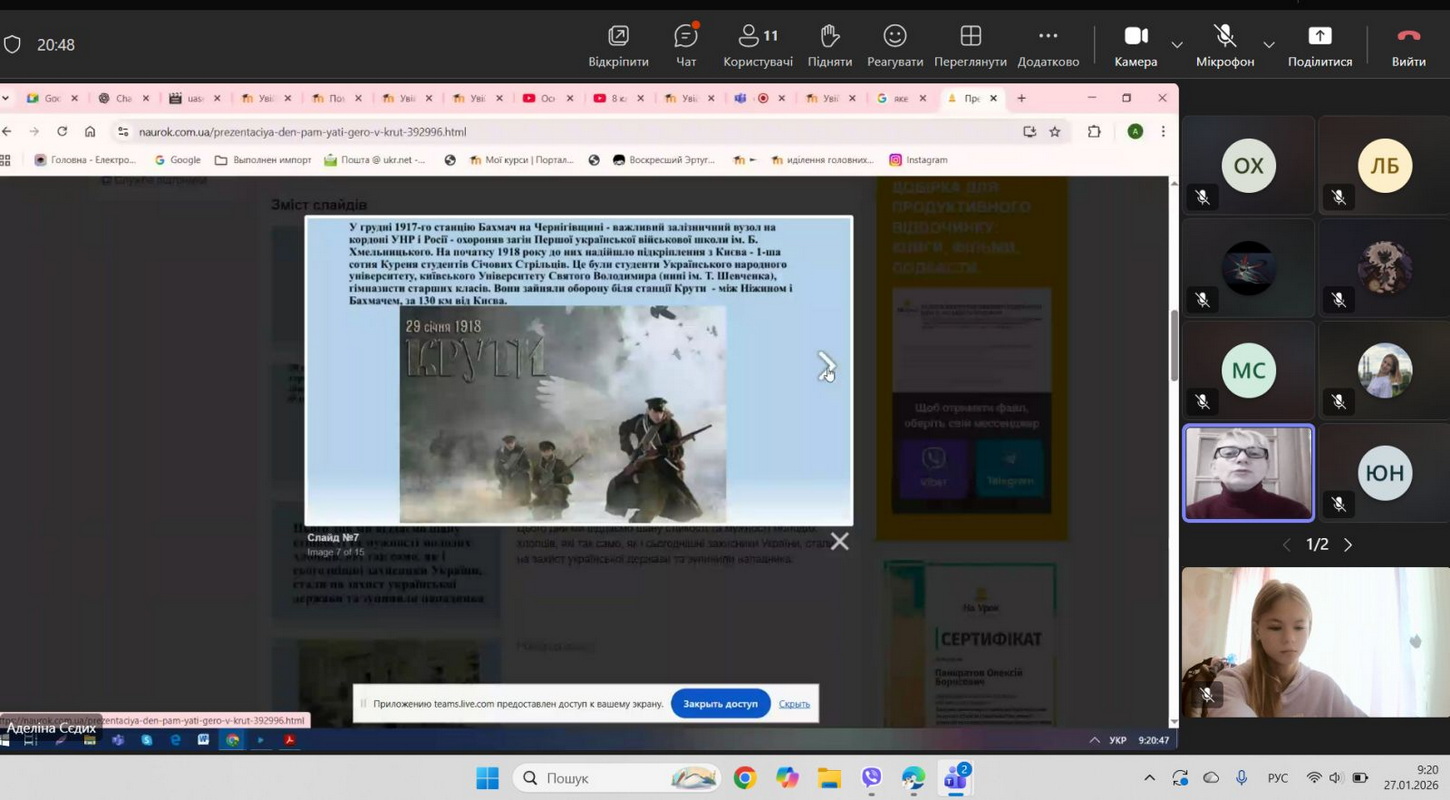Click the Закрыть доступ button
1450x800 pixels.
(x=720, y=704)
